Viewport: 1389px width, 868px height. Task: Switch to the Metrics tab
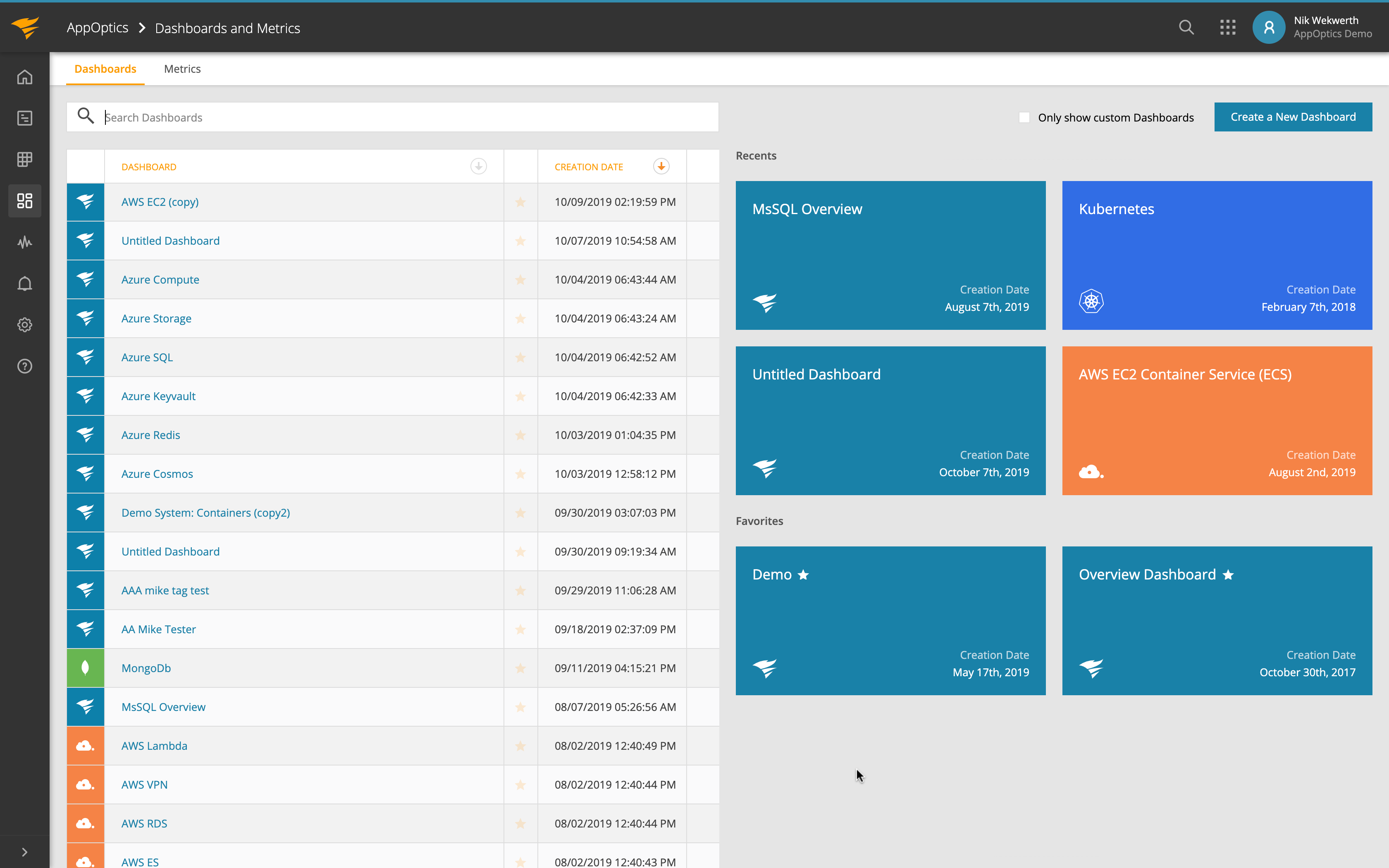tap(182, 69)
